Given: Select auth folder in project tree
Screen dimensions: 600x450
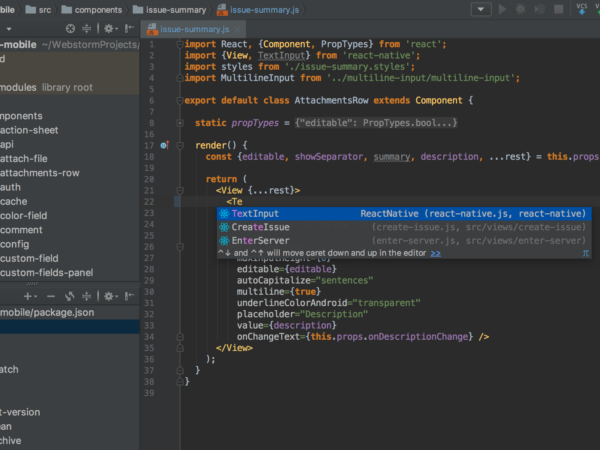Looking at the screenshot, I should point(10,187).
